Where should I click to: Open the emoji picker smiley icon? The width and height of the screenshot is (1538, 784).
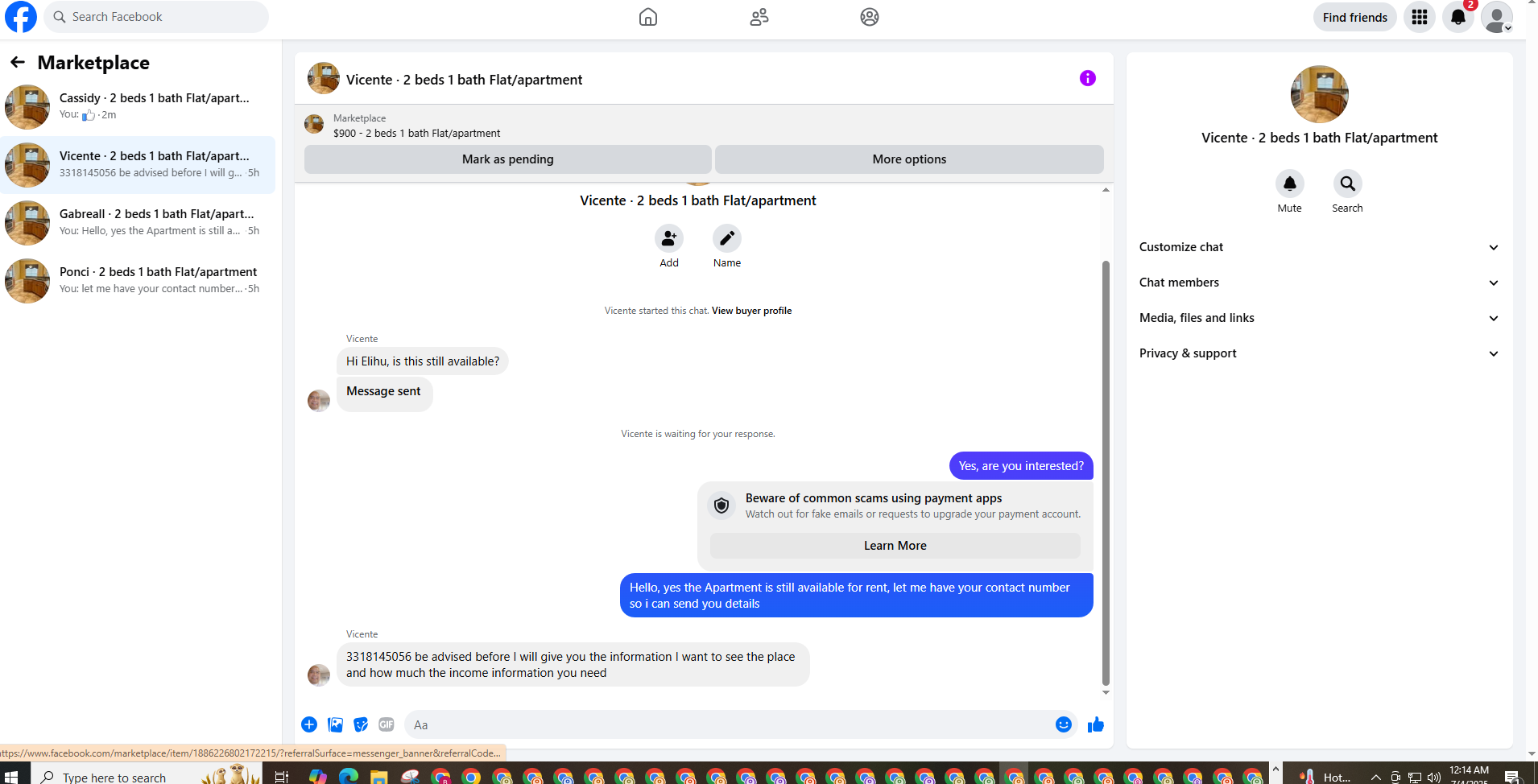pyautogui.click(x=1064, y=724)
